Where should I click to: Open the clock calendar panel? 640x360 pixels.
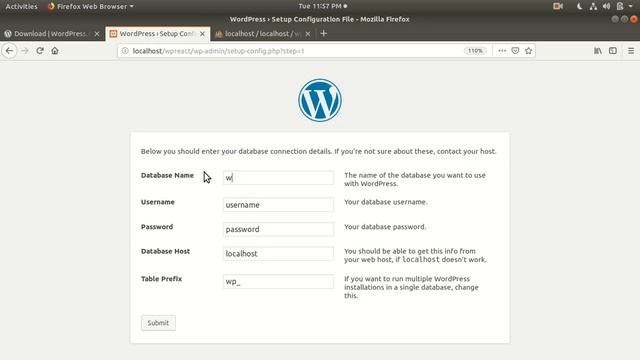(322, 6)
